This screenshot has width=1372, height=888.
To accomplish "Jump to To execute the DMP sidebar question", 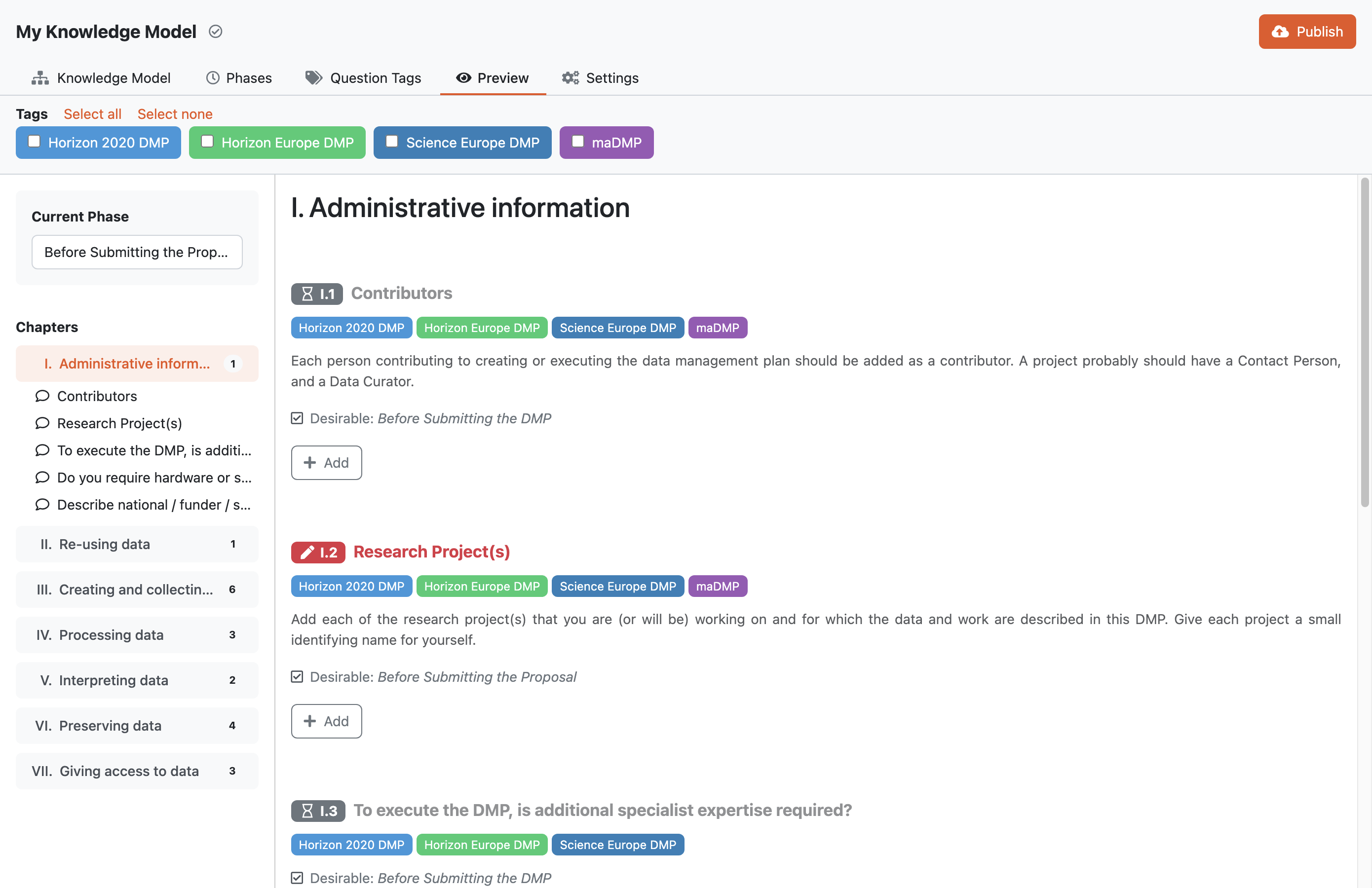I will point(154,450).
